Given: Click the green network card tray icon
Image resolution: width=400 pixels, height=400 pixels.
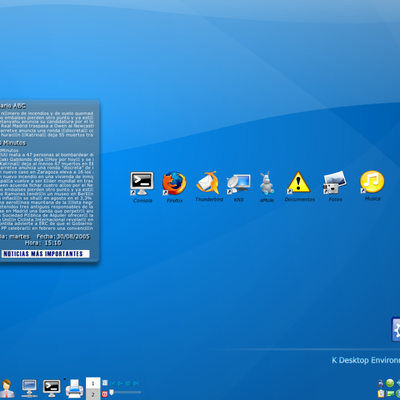Looking at the screenshot, I should point(390,394).
